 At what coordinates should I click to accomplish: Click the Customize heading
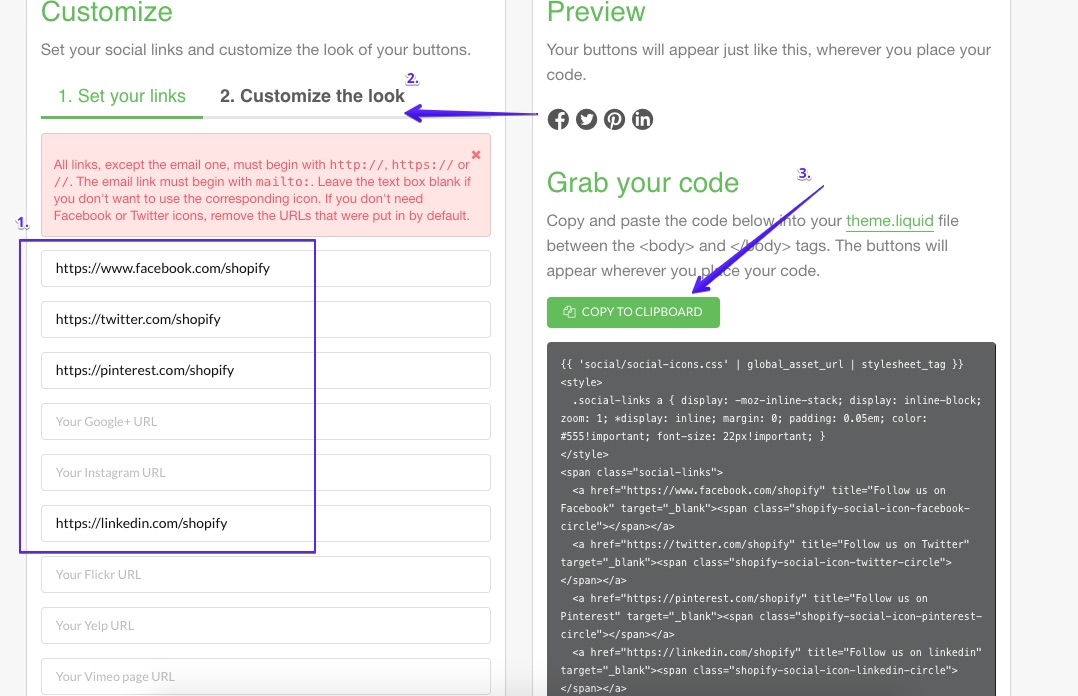(x=107, y=12)
